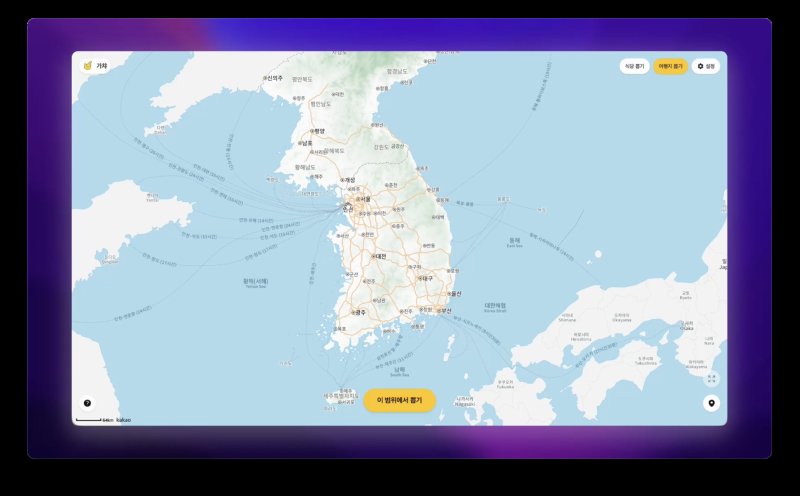
Task: Click the 대전 city marker
Action: pos(378,255)
